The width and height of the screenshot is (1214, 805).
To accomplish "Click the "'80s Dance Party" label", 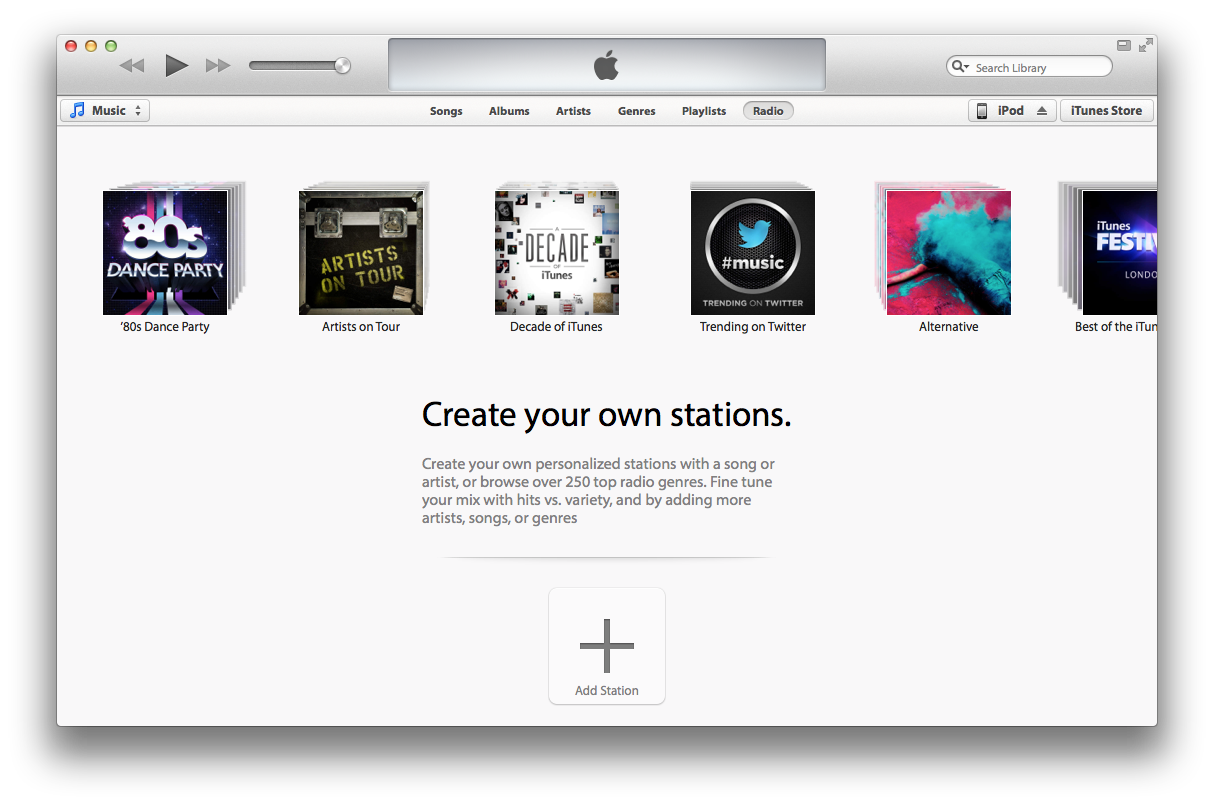I will pyautogui.click(x=165, y=327).
